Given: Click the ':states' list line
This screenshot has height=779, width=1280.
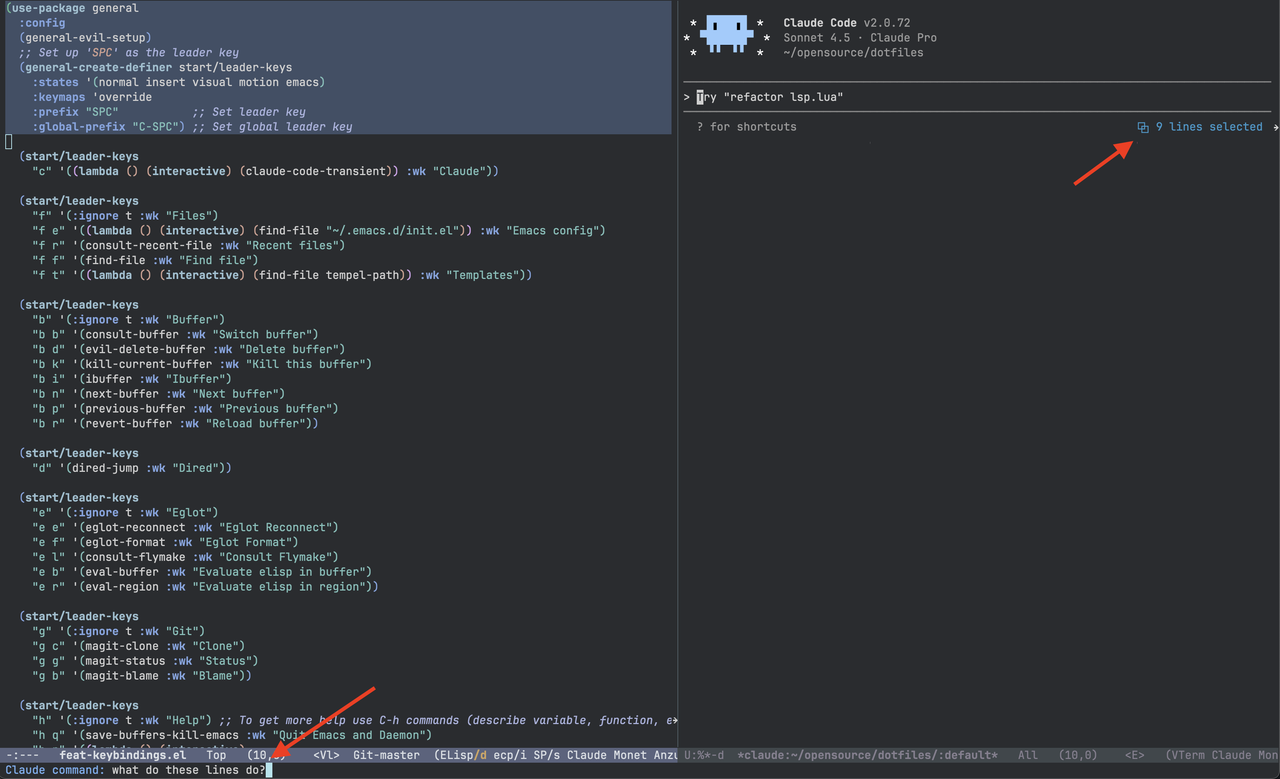Looking at the screenshot, I should click(179, 82).
